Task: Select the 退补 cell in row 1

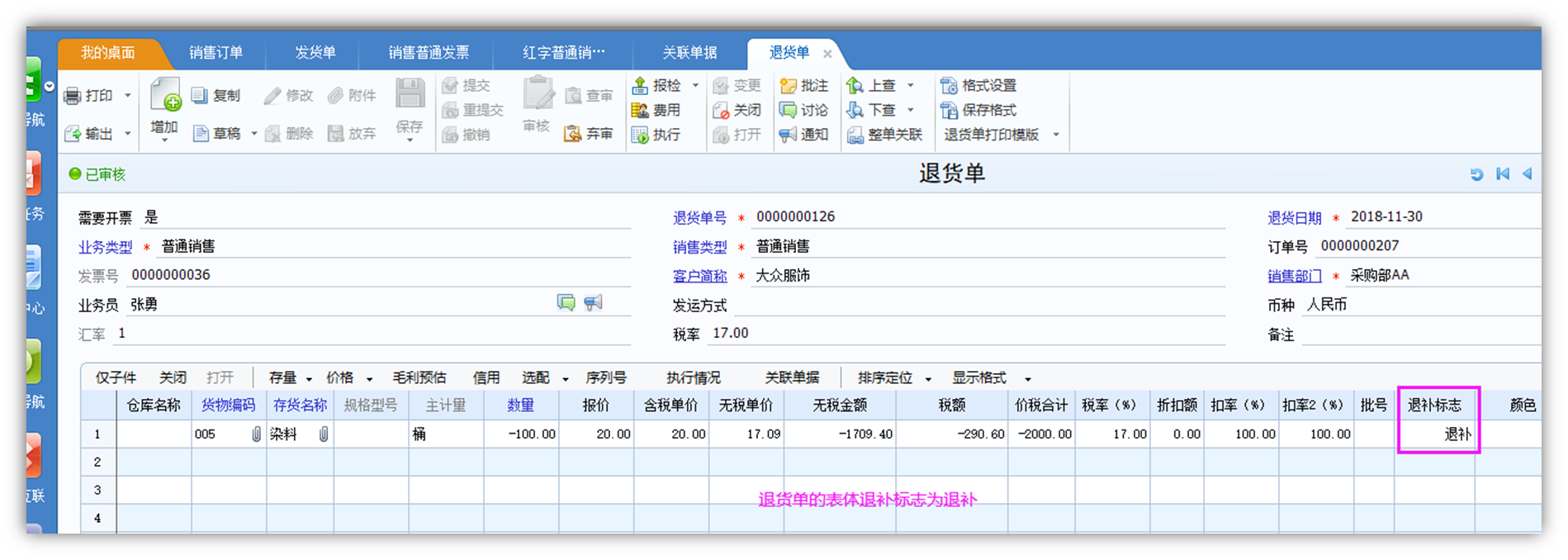Action: (x=1435, y=434)
